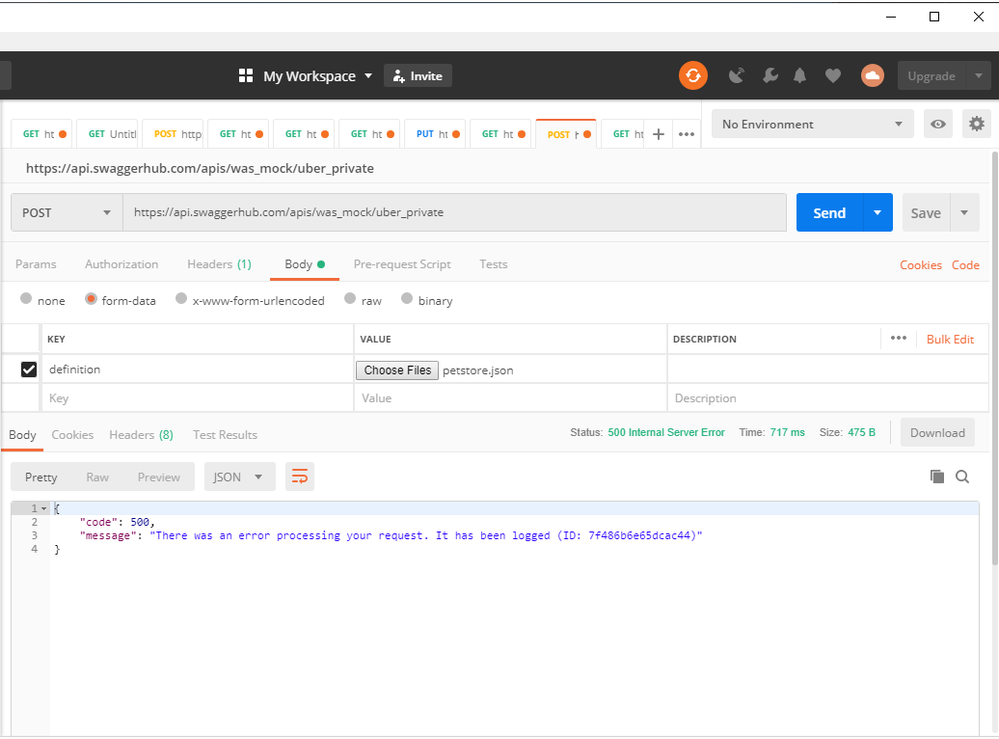Add a new request tab
This screenshot has width=999, height=739.
[x=658, y=134]
